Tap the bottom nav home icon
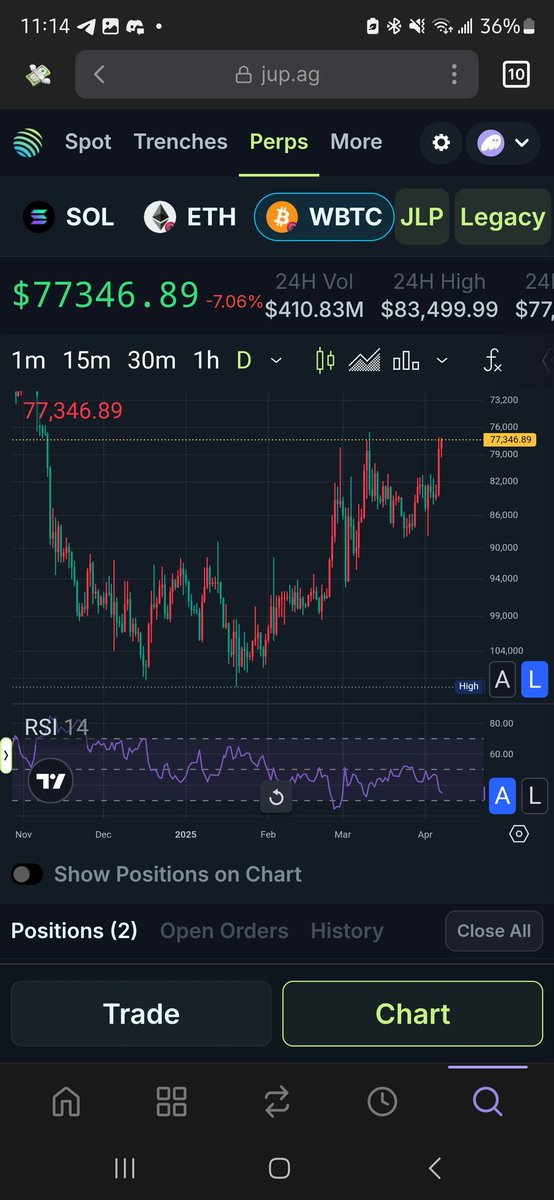 (x=66, y=1102)
